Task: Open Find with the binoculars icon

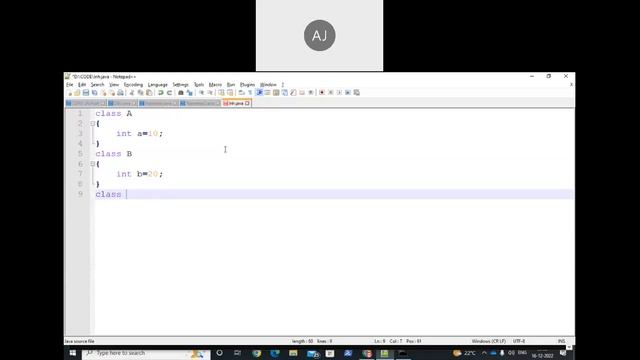Action: [180, 93]
